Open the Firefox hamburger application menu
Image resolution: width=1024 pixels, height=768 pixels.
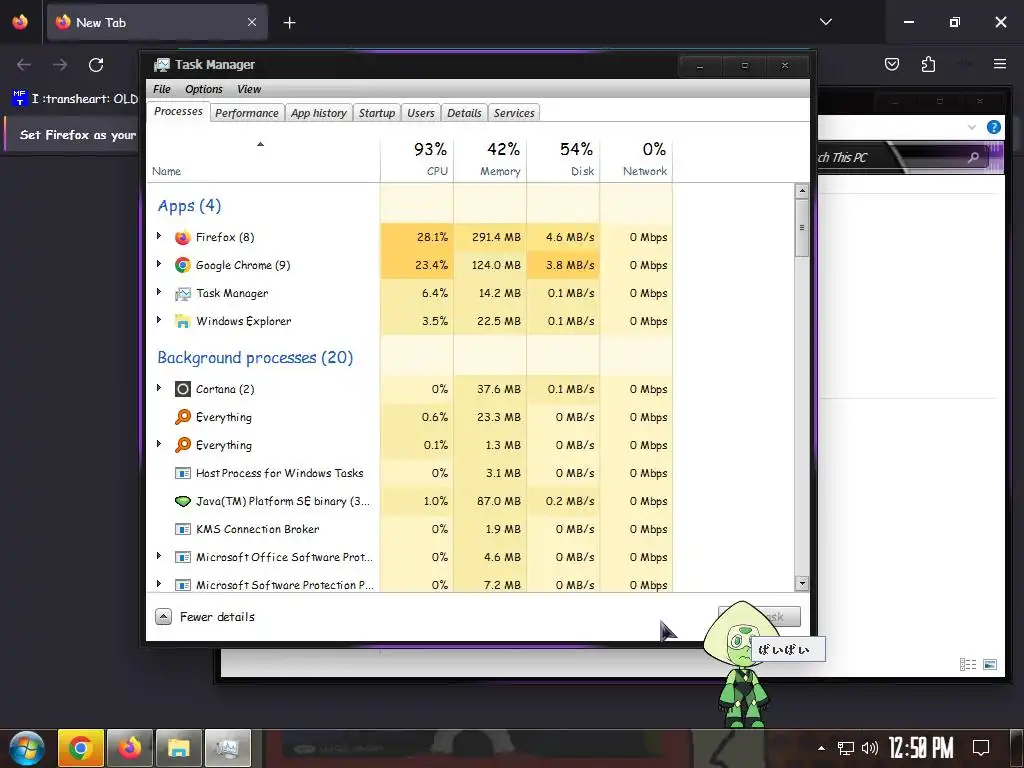1000,64
